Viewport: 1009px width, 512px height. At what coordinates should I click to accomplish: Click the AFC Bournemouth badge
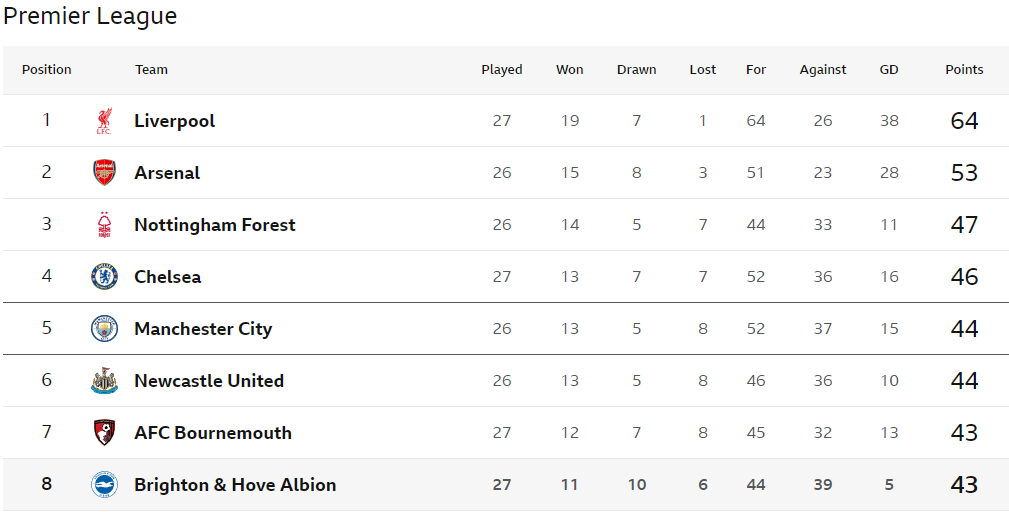[x=104, y=432]
